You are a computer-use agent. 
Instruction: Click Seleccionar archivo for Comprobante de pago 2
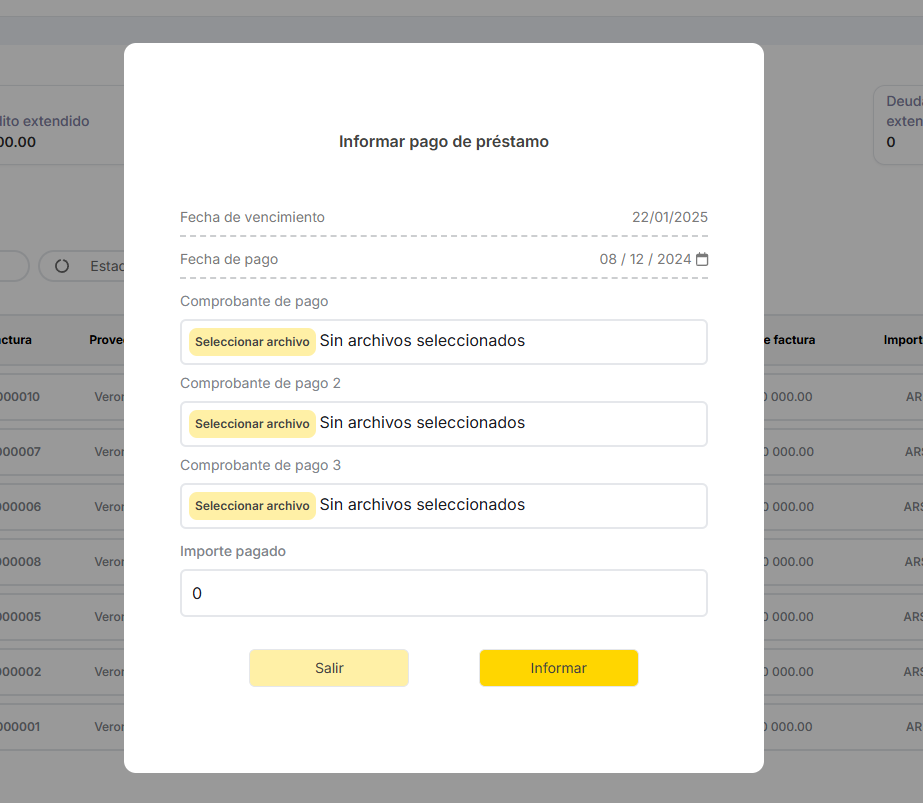coord(252,424)
